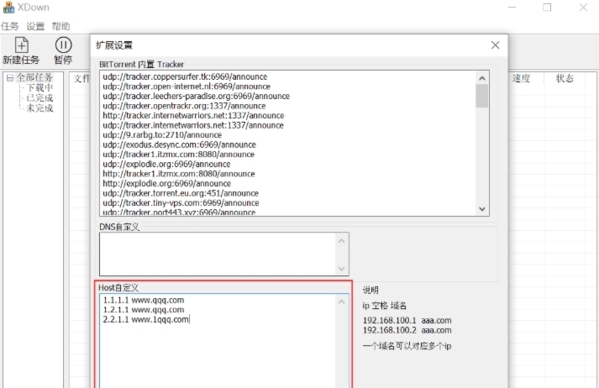Select 已完成 in the task tree

point(39,98)
